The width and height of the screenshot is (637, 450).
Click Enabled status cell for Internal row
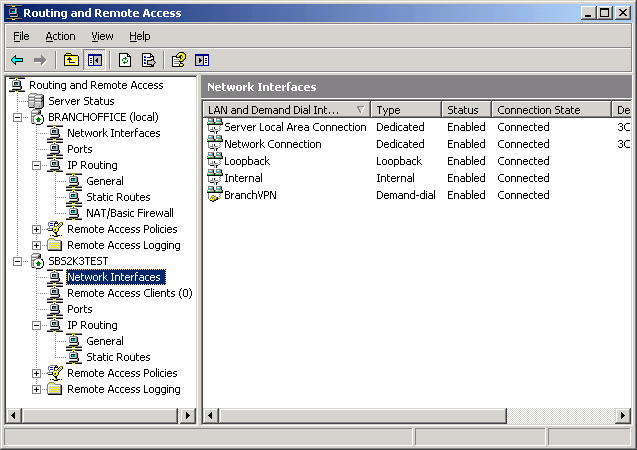coord(466,178)
